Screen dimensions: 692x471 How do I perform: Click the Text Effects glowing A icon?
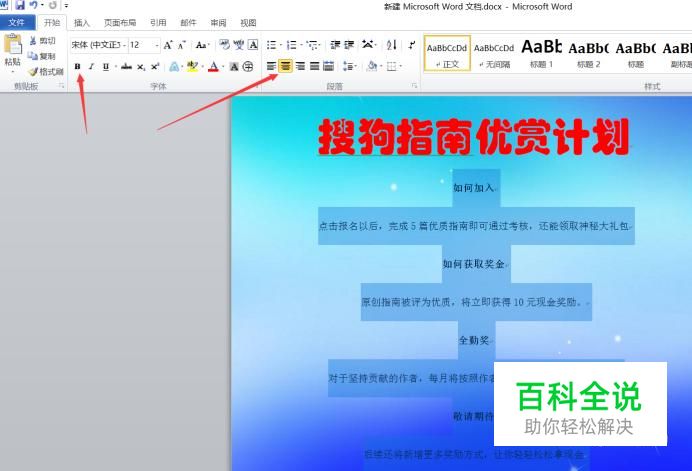pos(174,67)
